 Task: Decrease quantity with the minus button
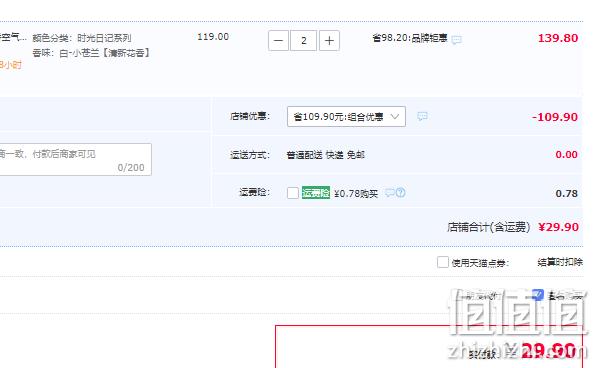point(278,40)
